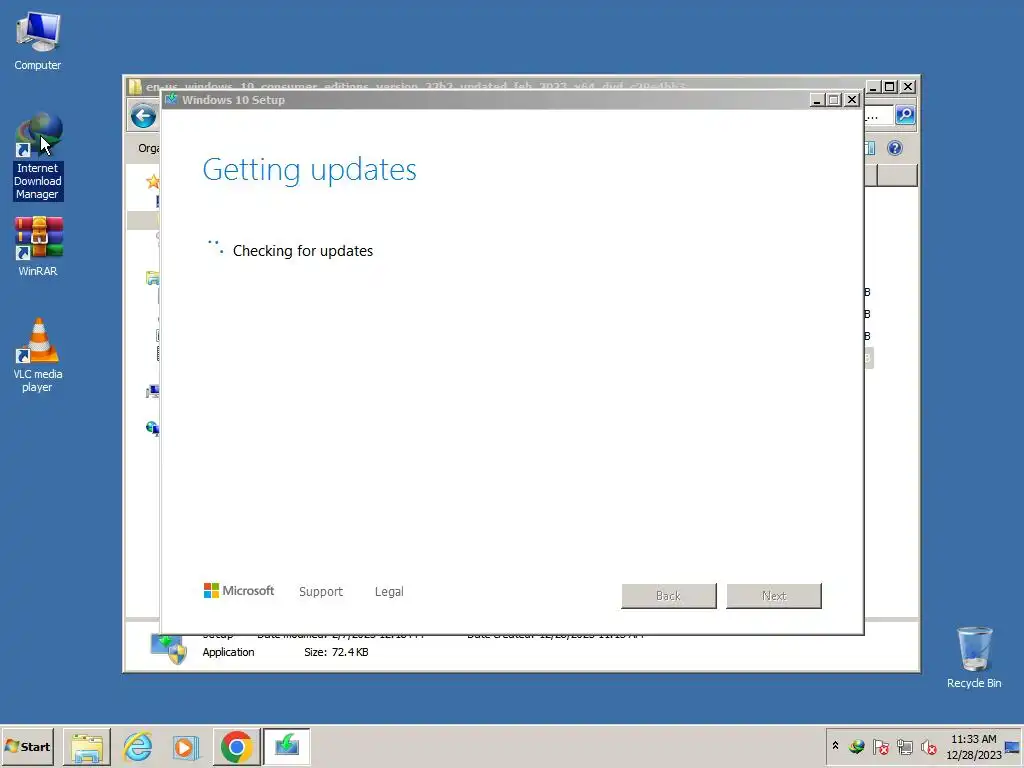Open the network tray icon
The image size is (1024, 768).
[904, 746]
